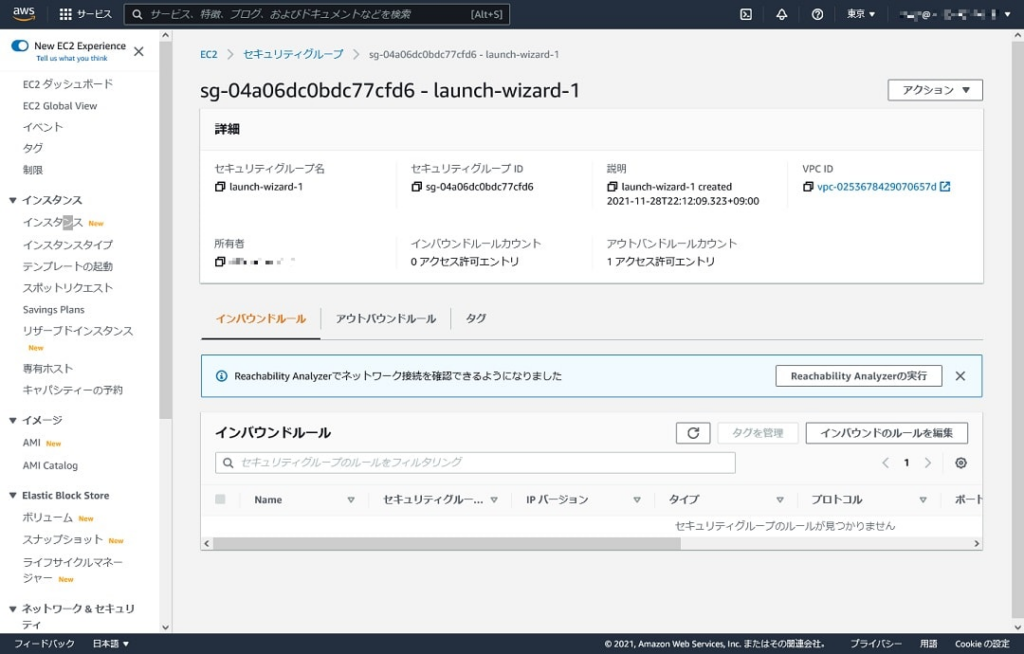Open the table preferences gear icon
Viewport: 1024px width, 654px height.
coord(961,463)
